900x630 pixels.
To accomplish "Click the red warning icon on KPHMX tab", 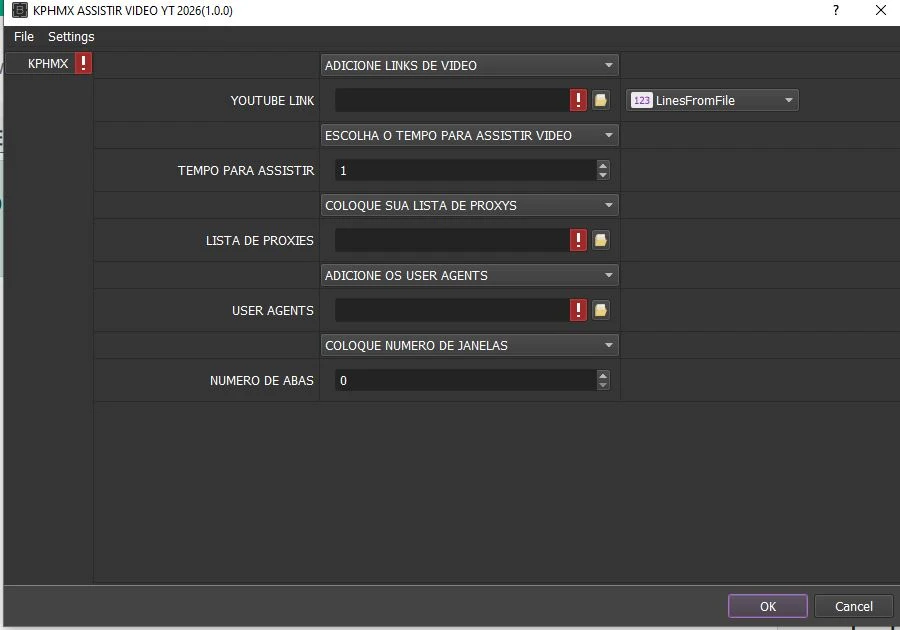I will tap(83, 64).
